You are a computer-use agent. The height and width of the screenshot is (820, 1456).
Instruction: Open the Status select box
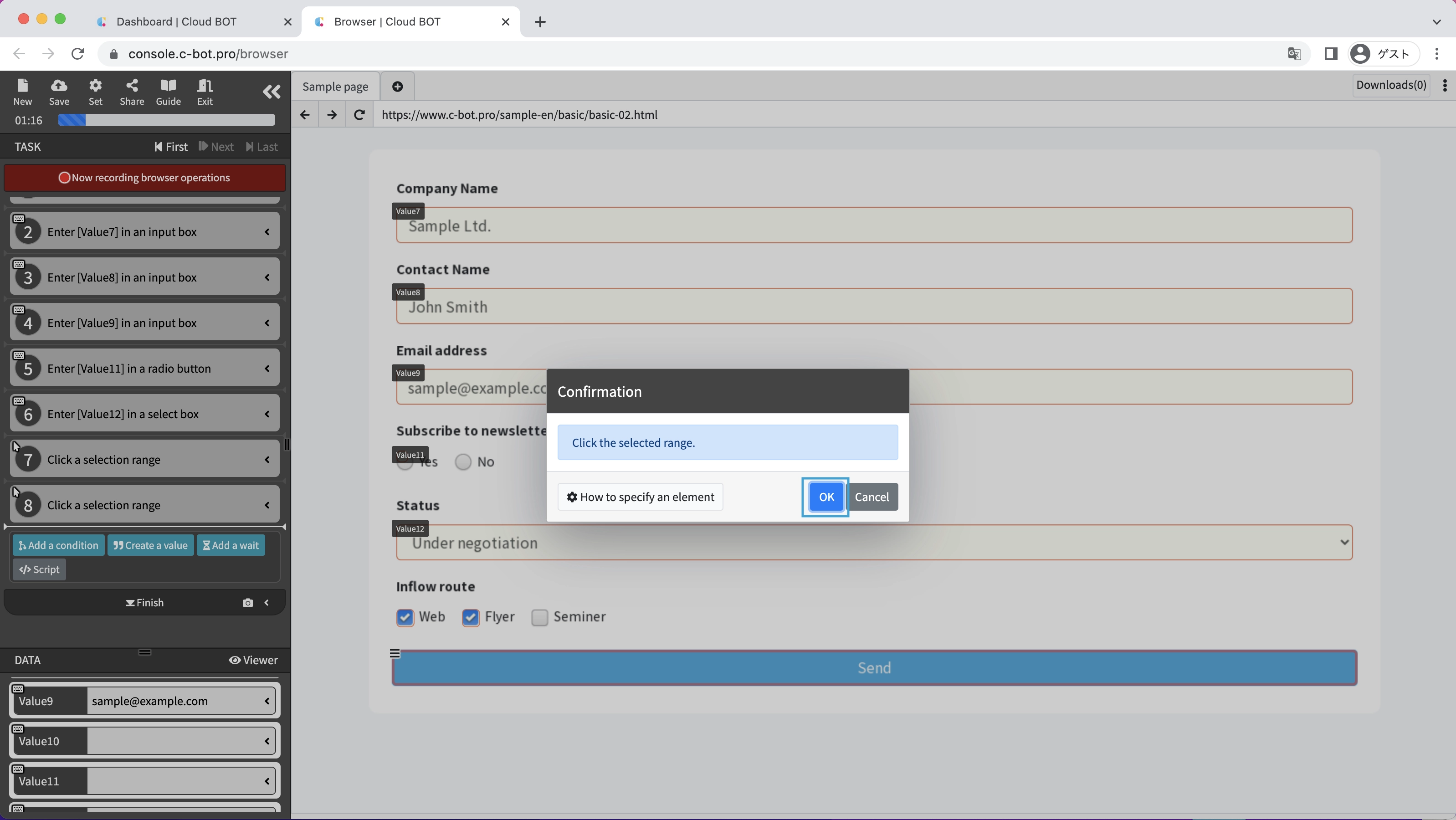(x=874, y=543)
